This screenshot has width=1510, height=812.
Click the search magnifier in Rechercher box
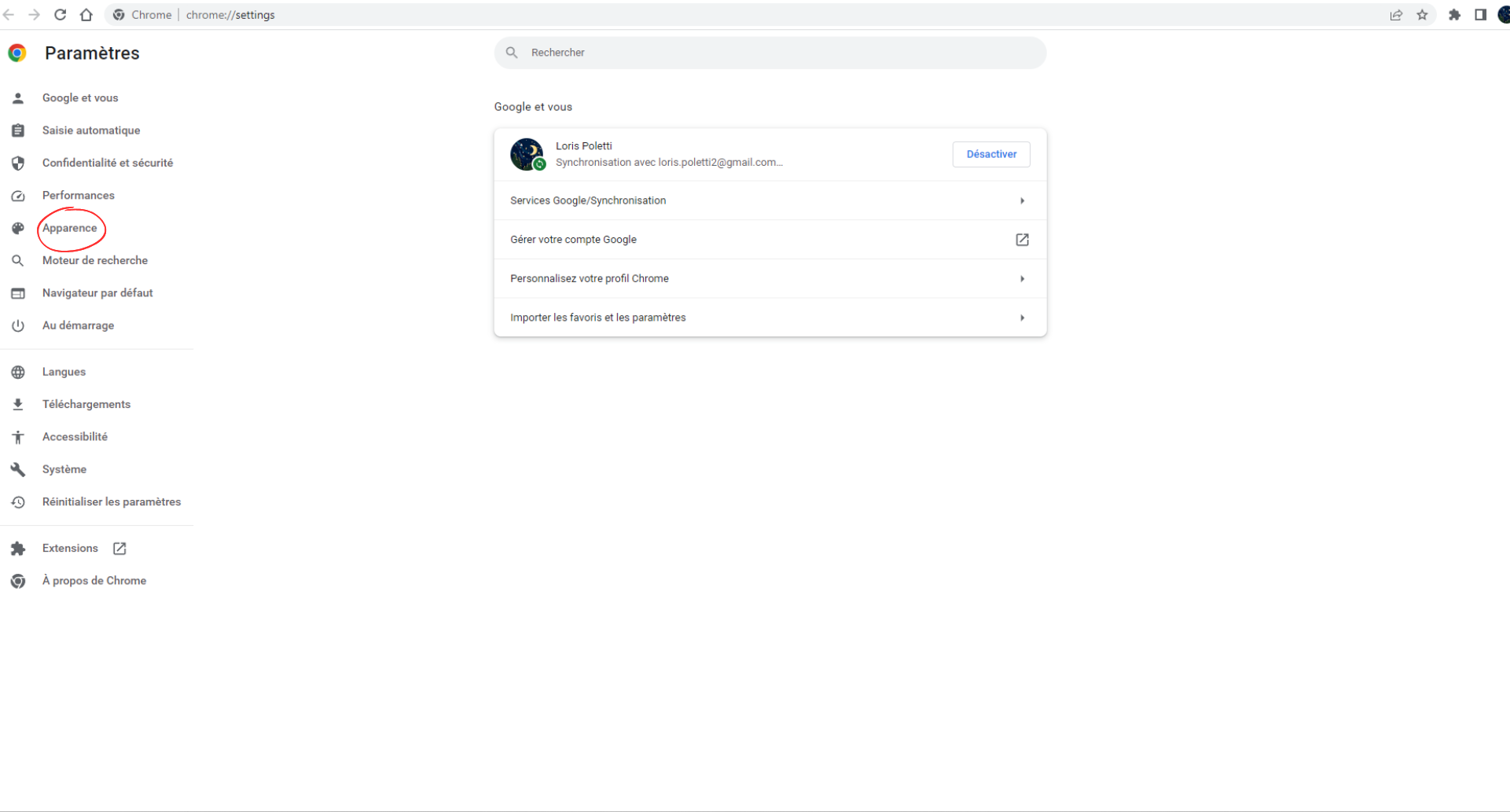(512, 53)
